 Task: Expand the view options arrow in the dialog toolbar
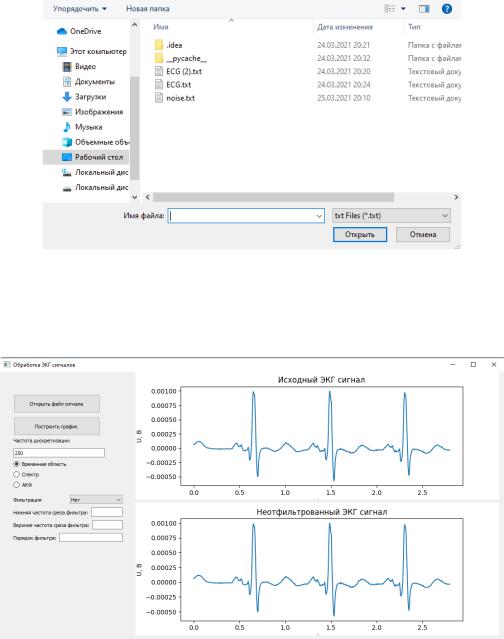(403, 9)
